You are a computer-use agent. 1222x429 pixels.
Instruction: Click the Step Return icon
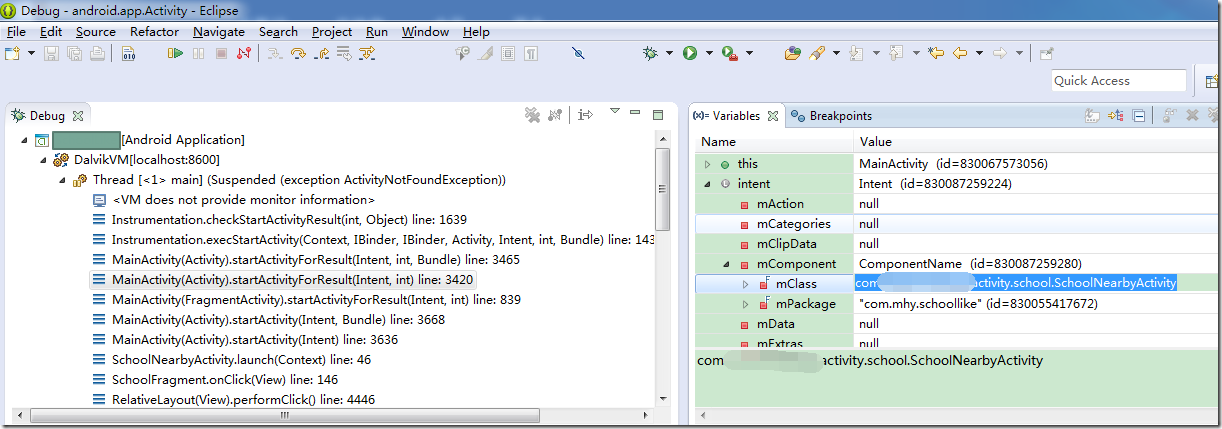point(320,53)
